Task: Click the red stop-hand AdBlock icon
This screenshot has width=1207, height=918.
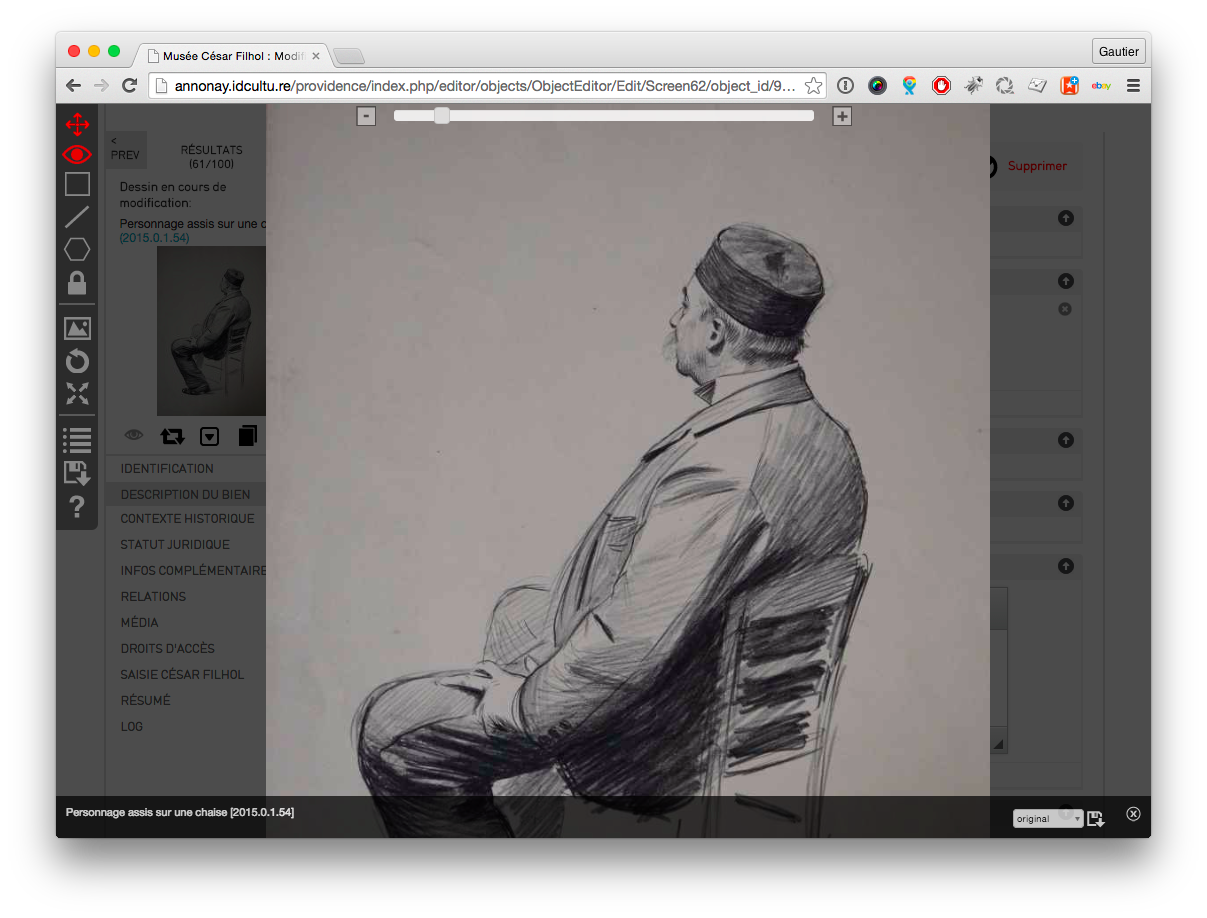Action: [941, 86]
